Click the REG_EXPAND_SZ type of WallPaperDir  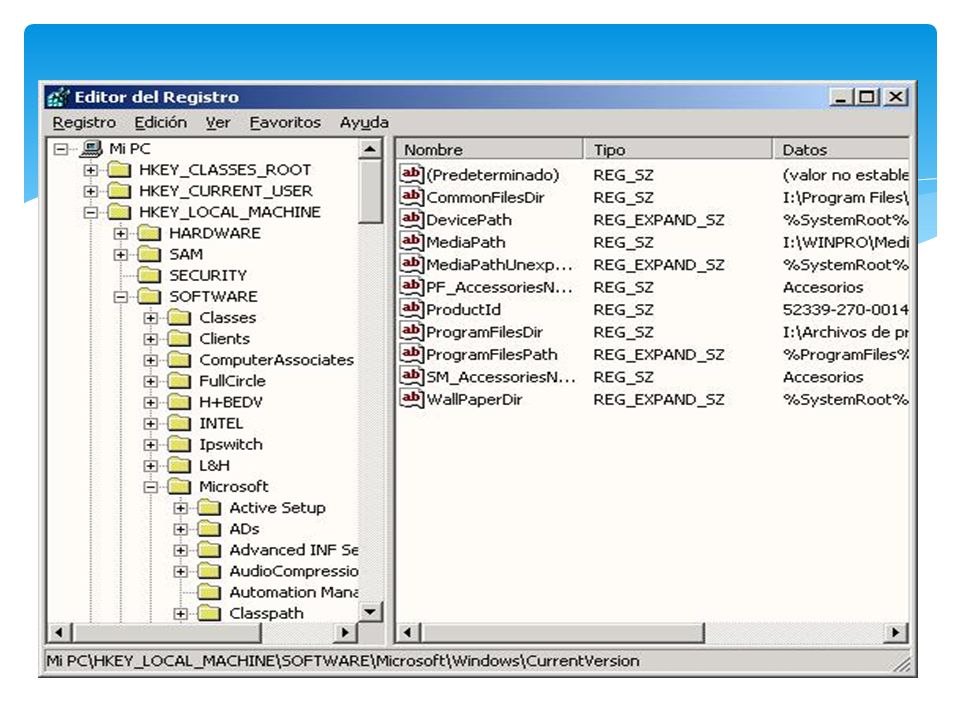tap(658, 400)
